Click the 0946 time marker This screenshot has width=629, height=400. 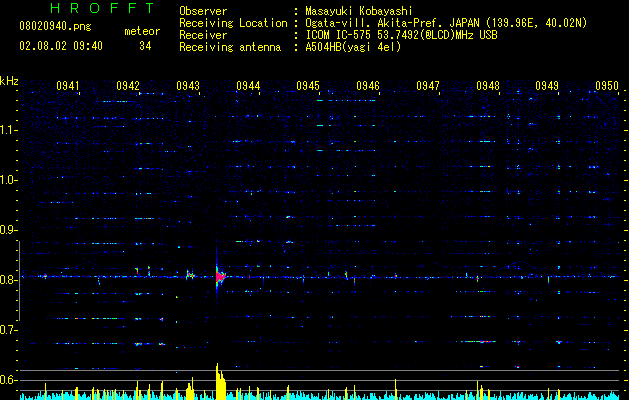(368, 86)
